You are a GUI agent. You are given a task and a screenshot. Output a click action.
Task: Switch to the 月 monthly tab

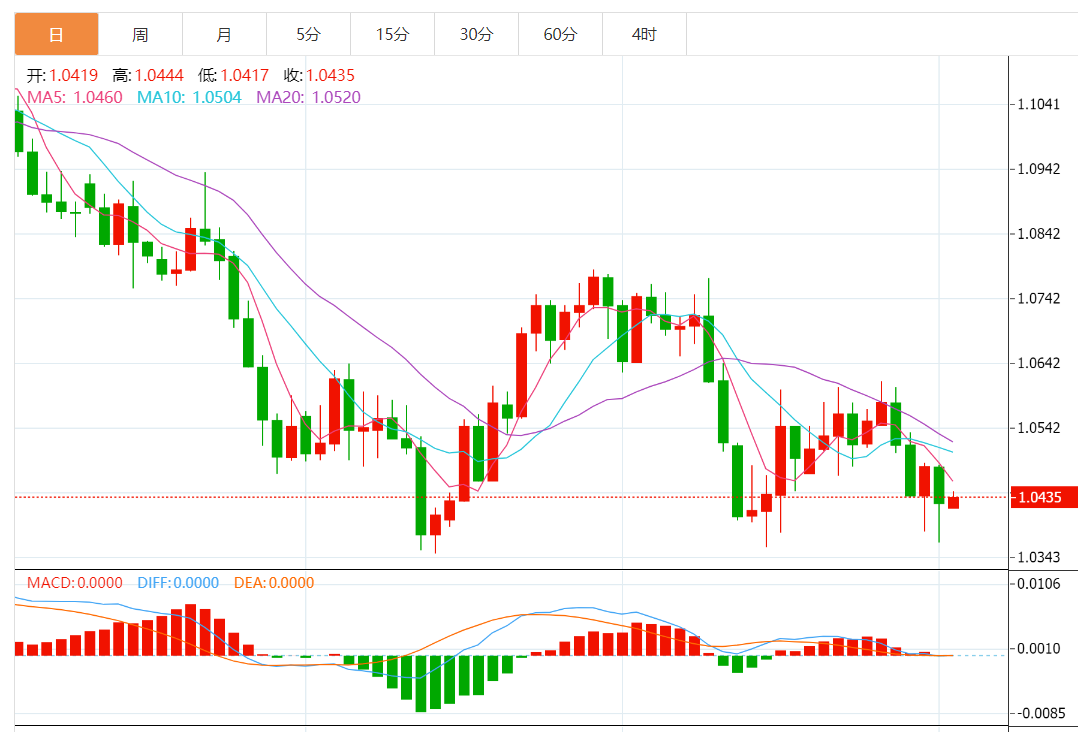224,34
